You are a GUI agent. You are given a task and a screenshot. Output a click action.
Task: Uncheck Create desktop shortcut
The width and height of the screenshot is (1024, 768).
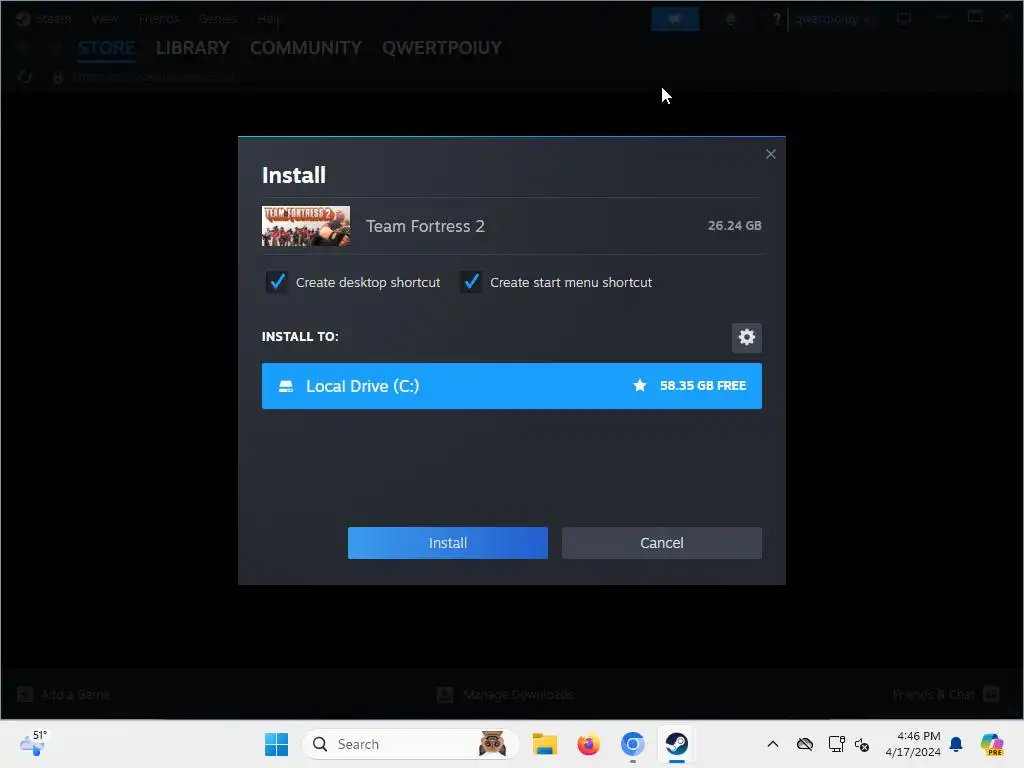[x=277, y=282]
